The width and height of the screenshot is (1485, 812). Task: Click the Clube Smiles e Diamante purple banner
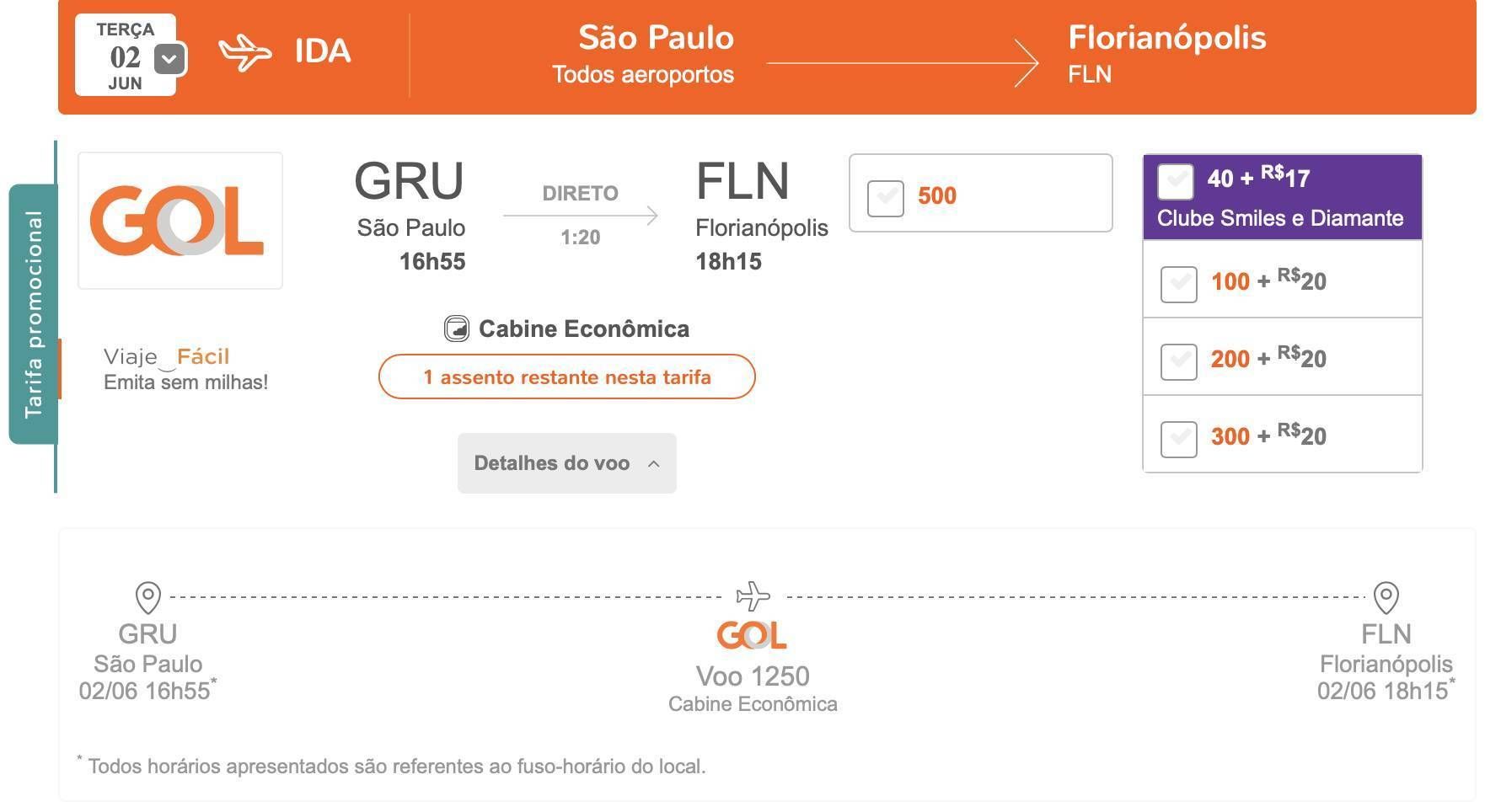point(1283,197)
